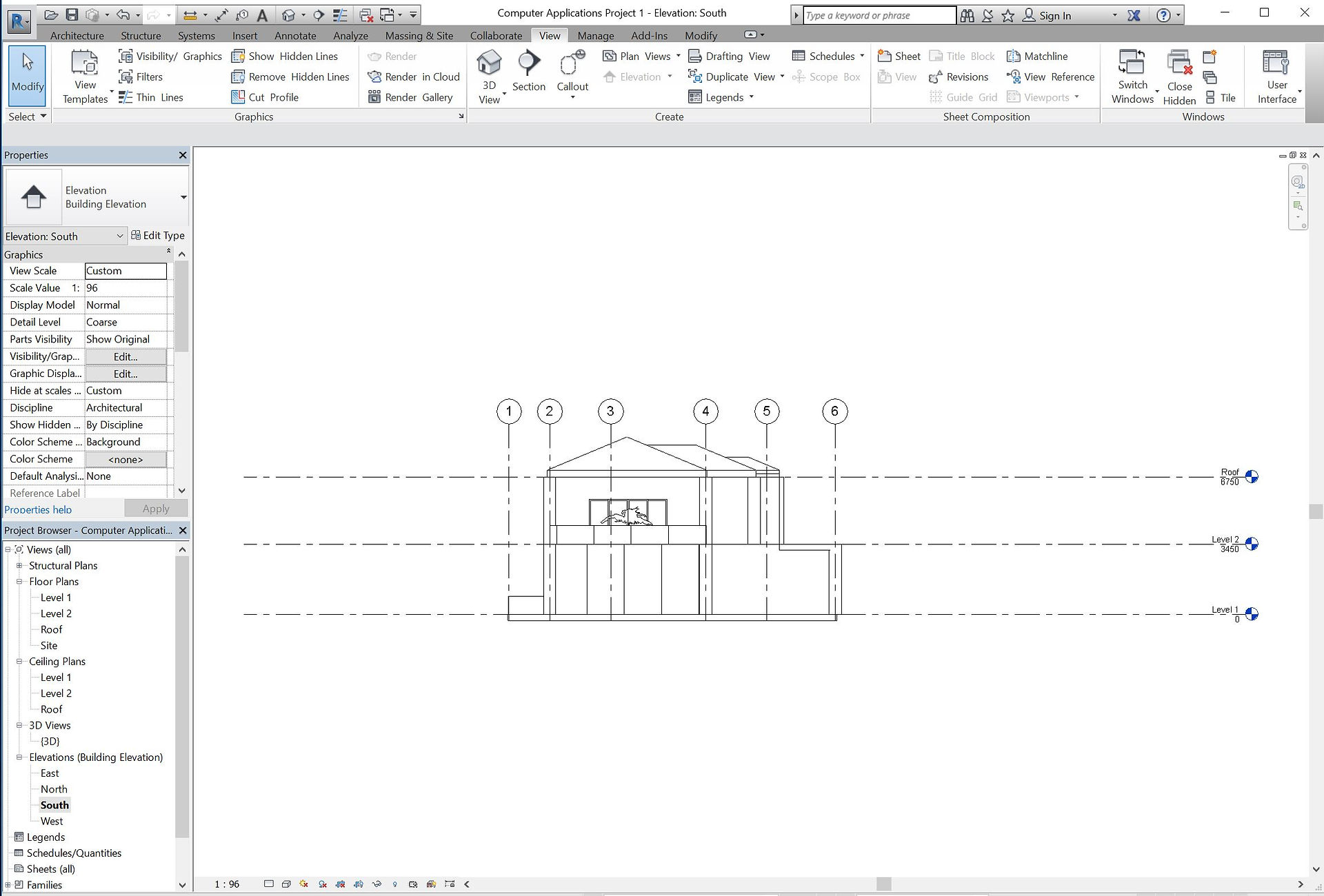Open the 'Elevation: South' instance filter combo box
Screen dimensions: 1324x896
[x=65, y=236]
